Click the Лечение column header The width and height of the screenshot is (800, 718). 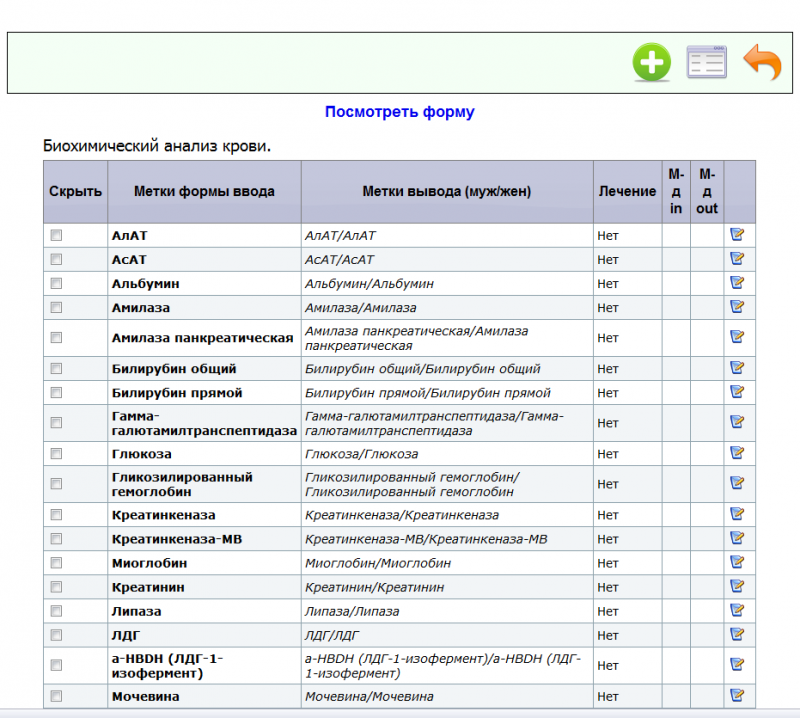pyautogui.click(x=627, y=191)
